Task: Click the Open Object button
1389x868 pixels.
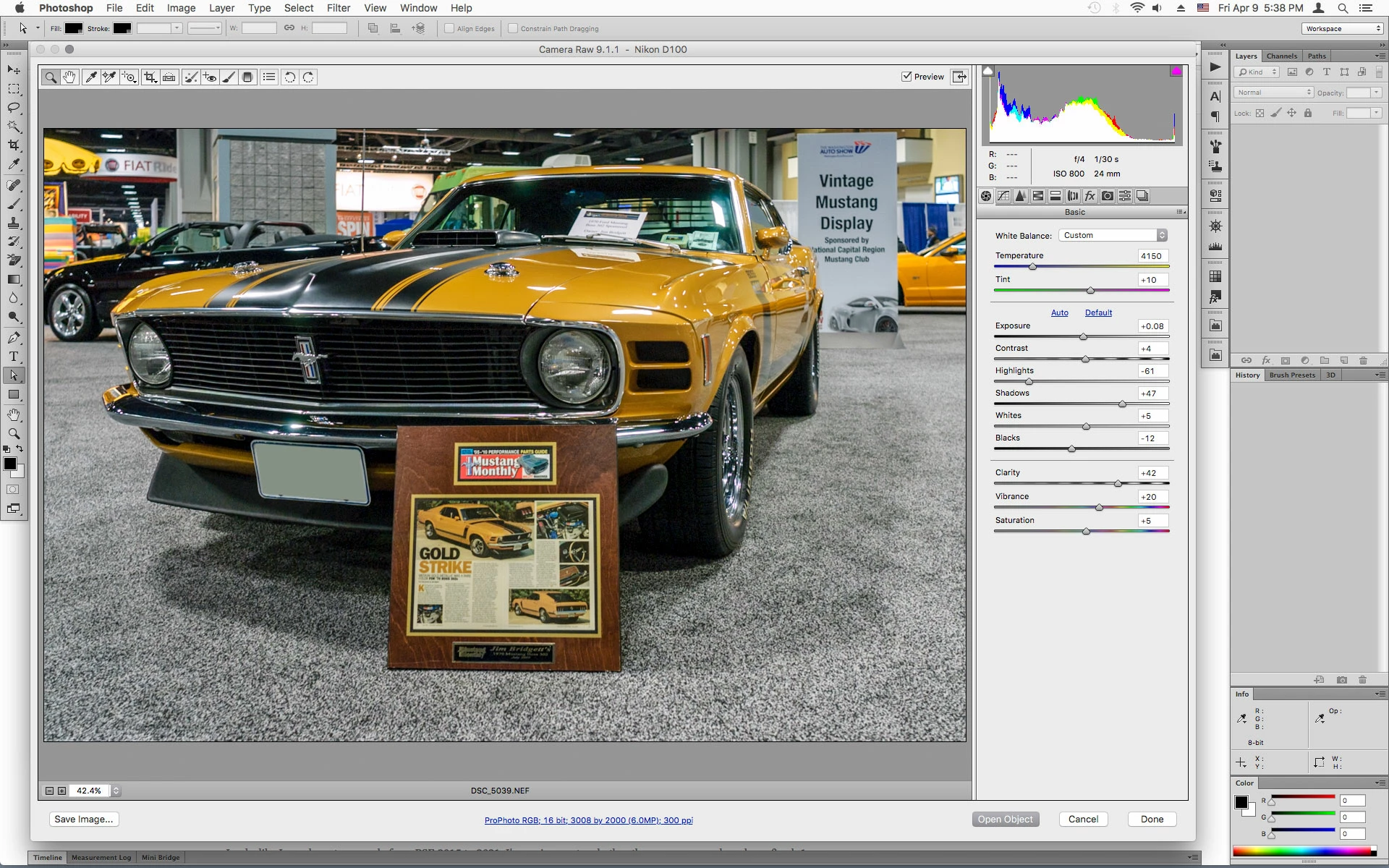Action: tap(1005, 819)
